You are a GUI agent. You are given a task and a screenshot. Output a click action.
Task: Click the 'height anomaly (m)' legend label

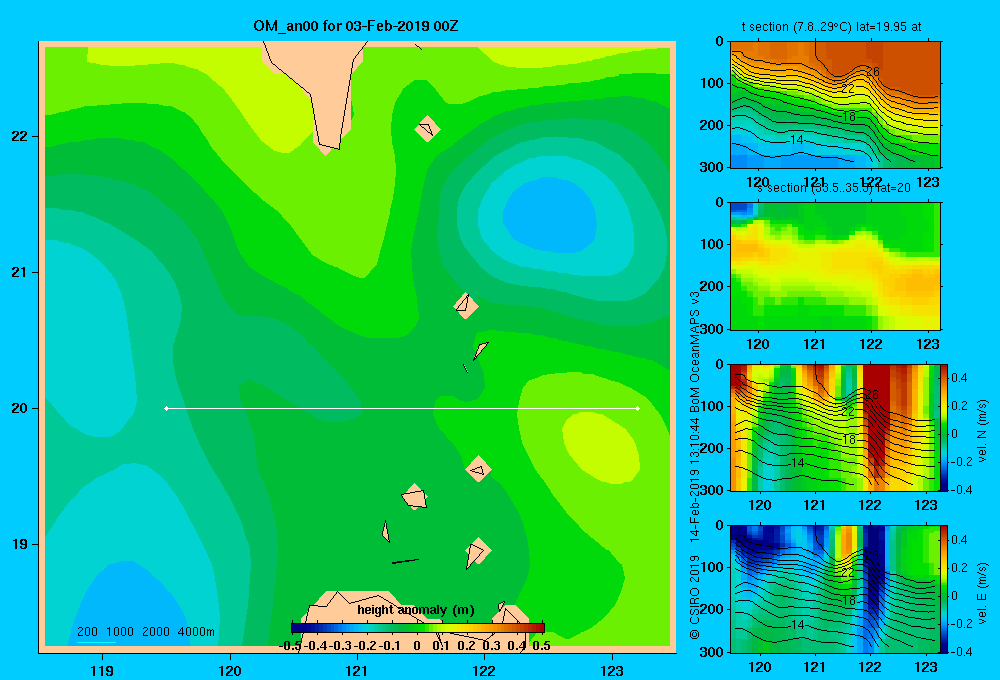point(416,610)
